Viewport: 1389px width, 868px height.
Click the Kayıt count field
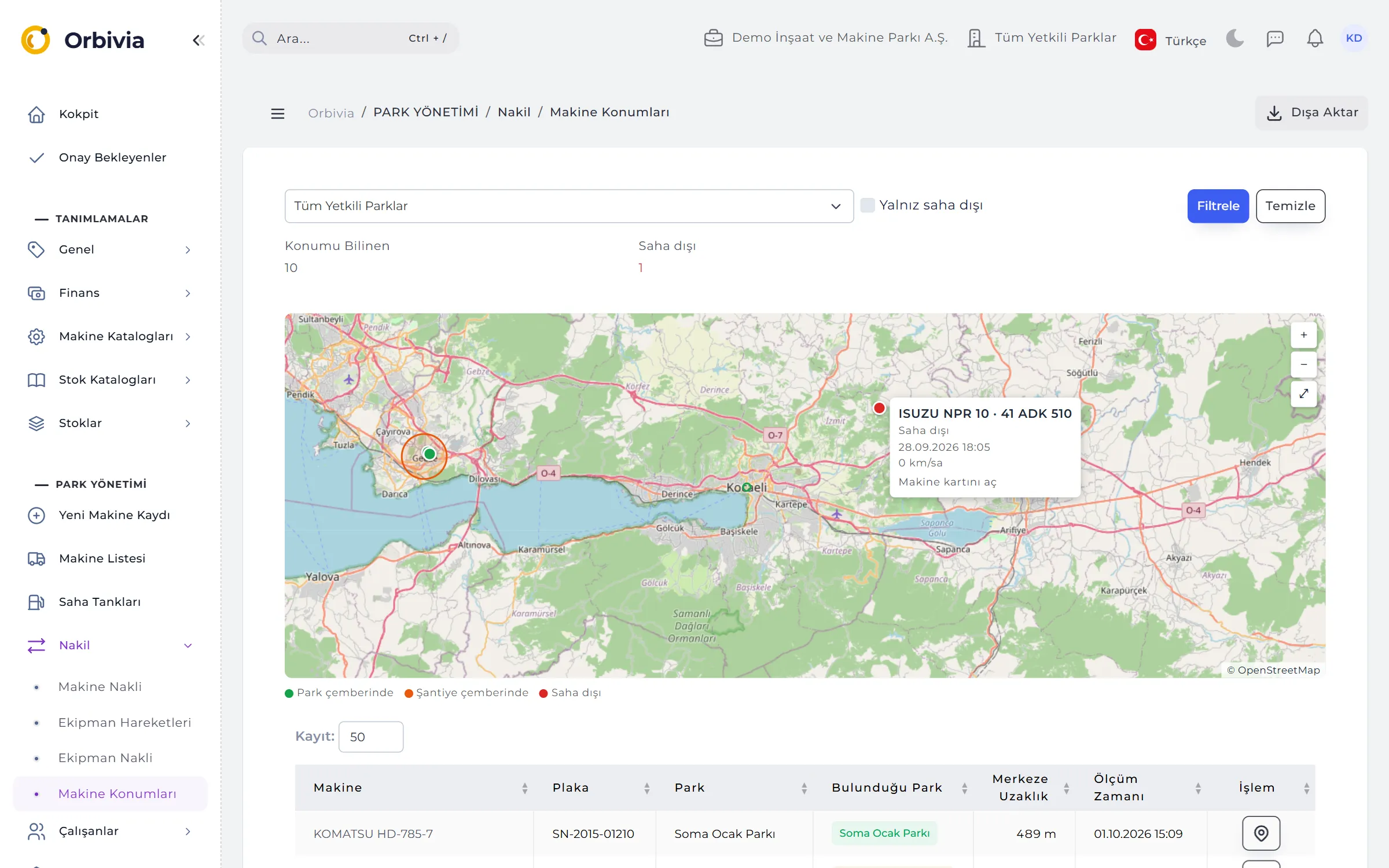pos(371,737)
